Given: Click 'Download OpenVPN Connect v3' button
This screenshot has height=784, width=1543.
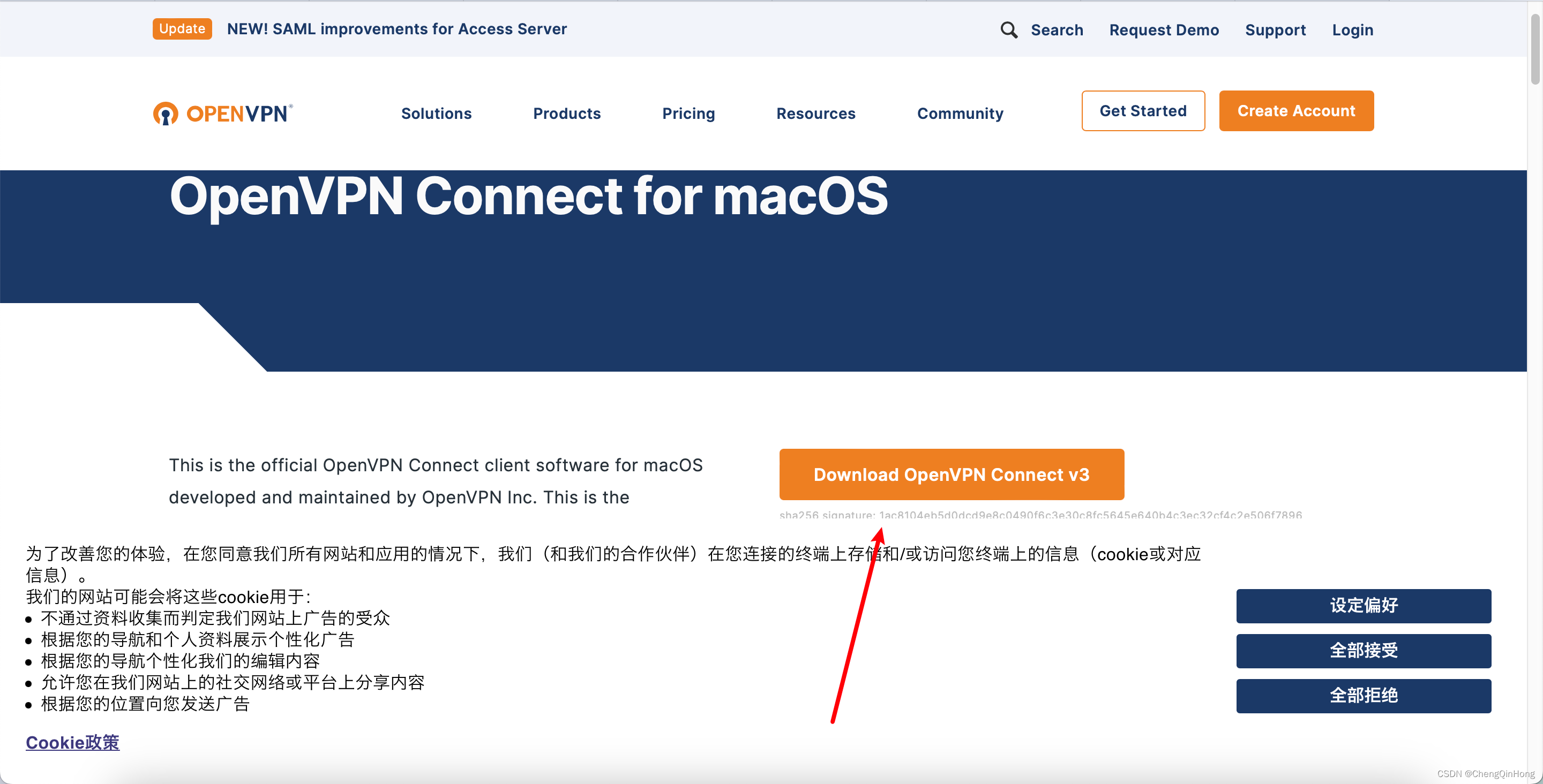Looking at the screenshot, I should click(952, 474).
